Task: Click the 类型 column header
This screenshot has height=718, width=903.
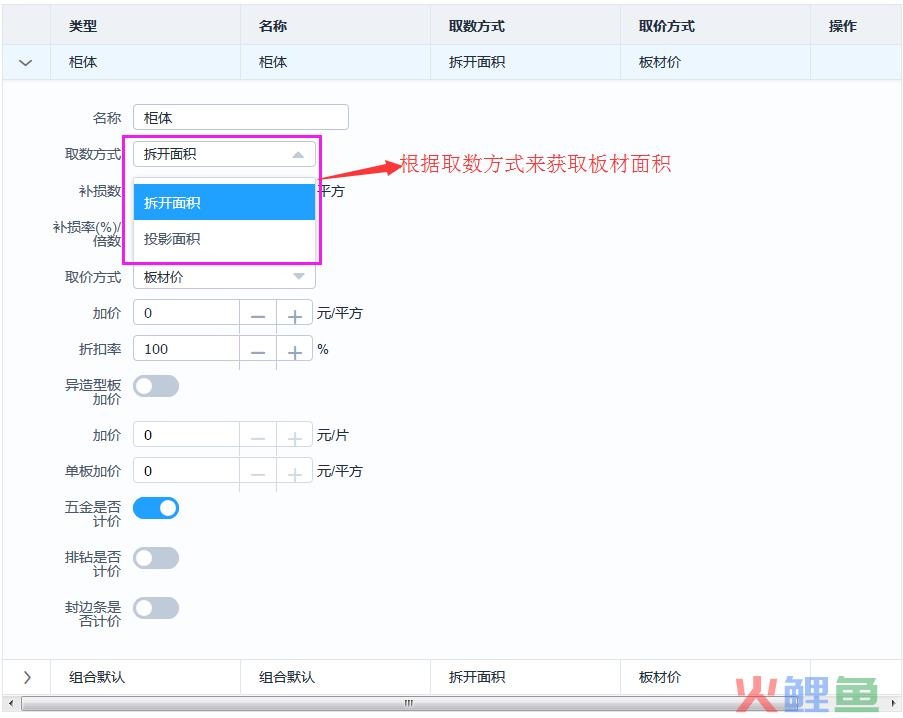Action: point(145,25)
